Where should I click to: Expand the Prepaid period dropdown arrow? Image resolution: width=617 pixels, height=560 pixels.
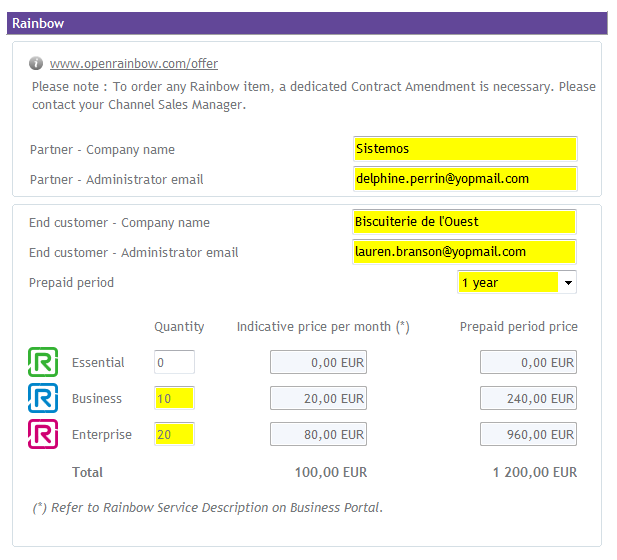click(x=568, y=283)
